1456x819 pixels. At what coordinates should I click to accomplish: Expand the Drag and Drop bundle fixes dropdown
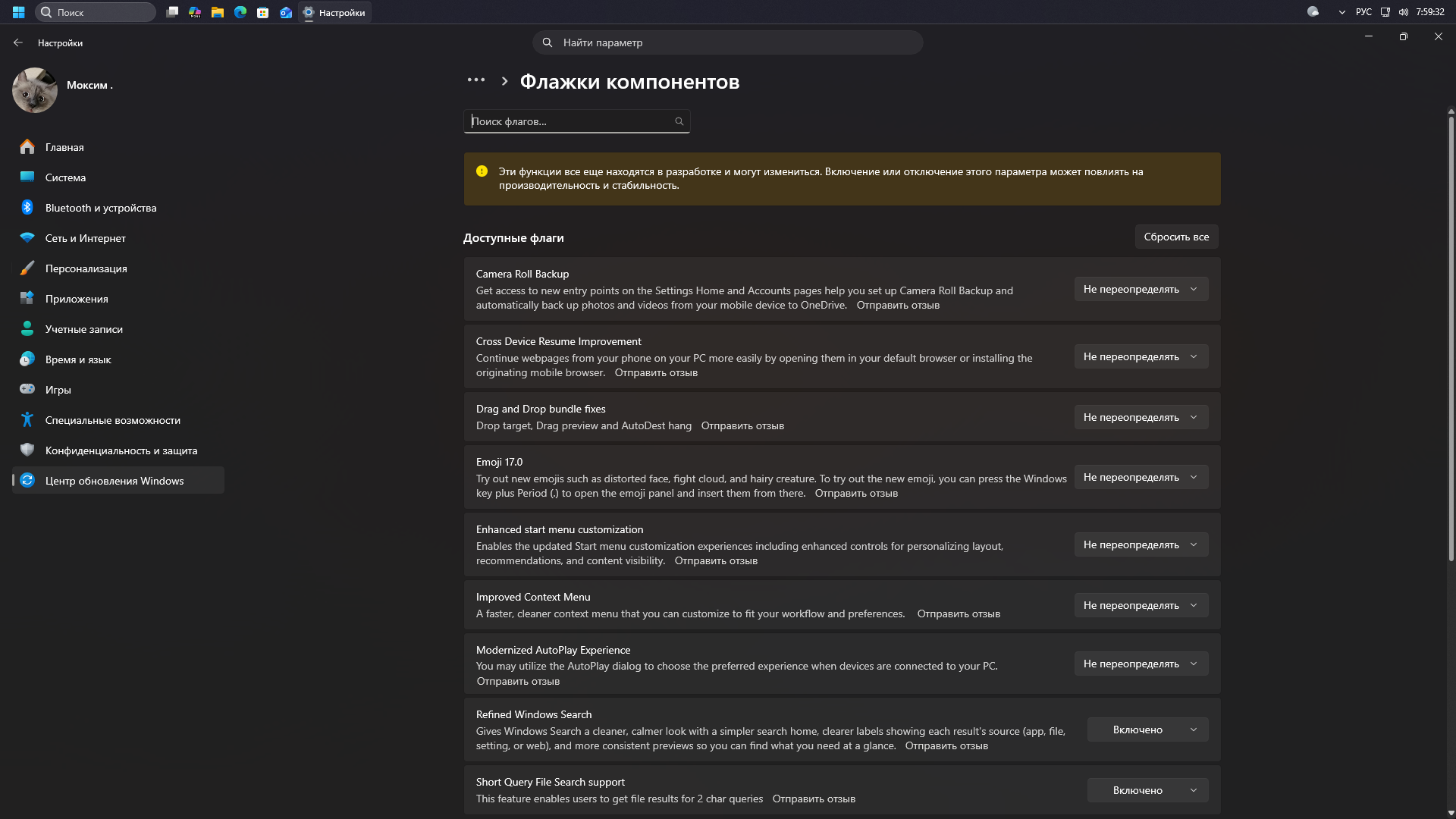(x=1141, y=417)
